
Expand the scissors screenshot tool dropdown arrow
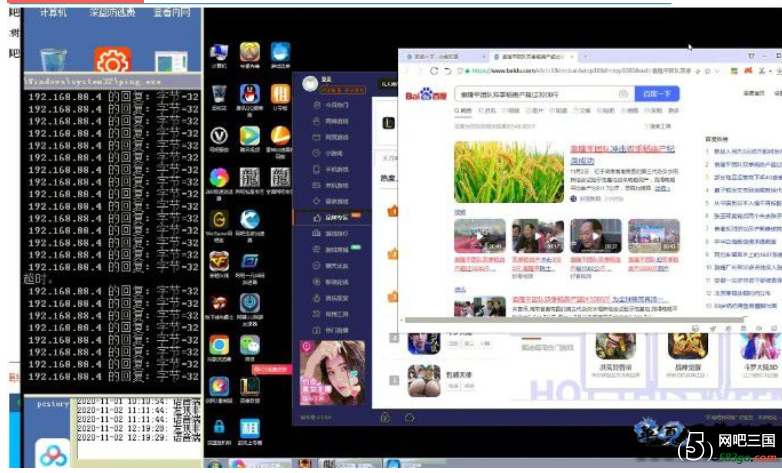tap(770, 71)
